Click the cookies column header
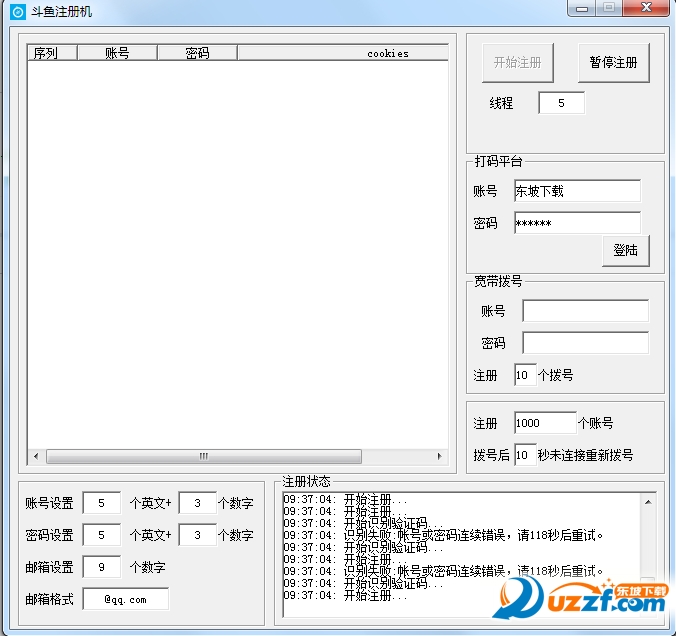This screenshot has width=676, height=636. point(343,53)
